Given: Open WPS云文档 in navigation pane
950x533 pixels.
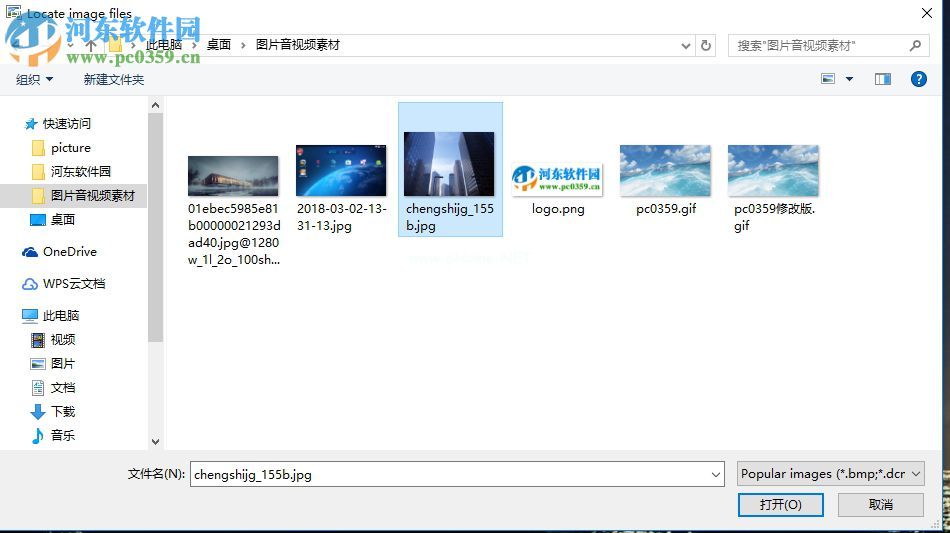Looking at the screenshot, I should (74, 283).
